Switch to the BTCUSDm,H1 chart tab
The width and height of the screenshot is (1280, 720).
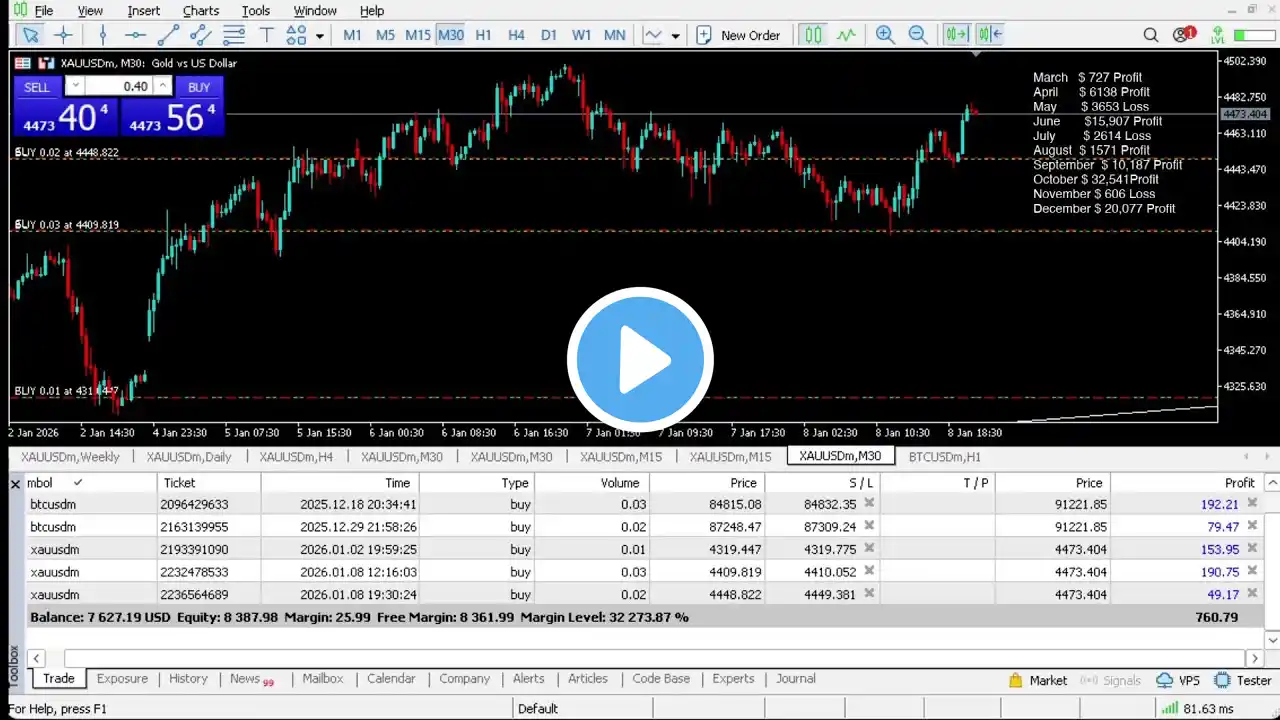pos(945,457)
